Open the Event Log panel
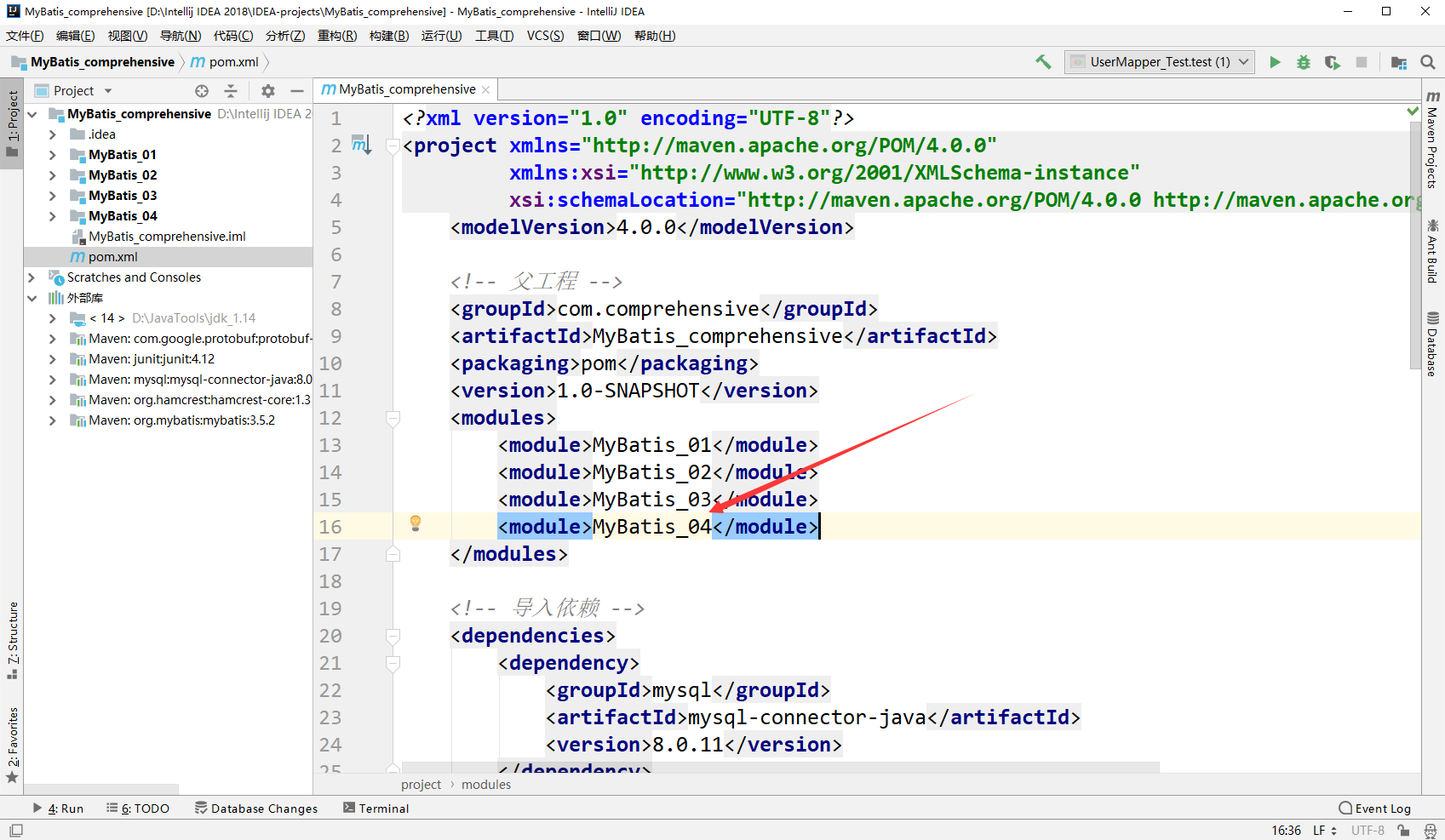 (x=1374, y=809)
